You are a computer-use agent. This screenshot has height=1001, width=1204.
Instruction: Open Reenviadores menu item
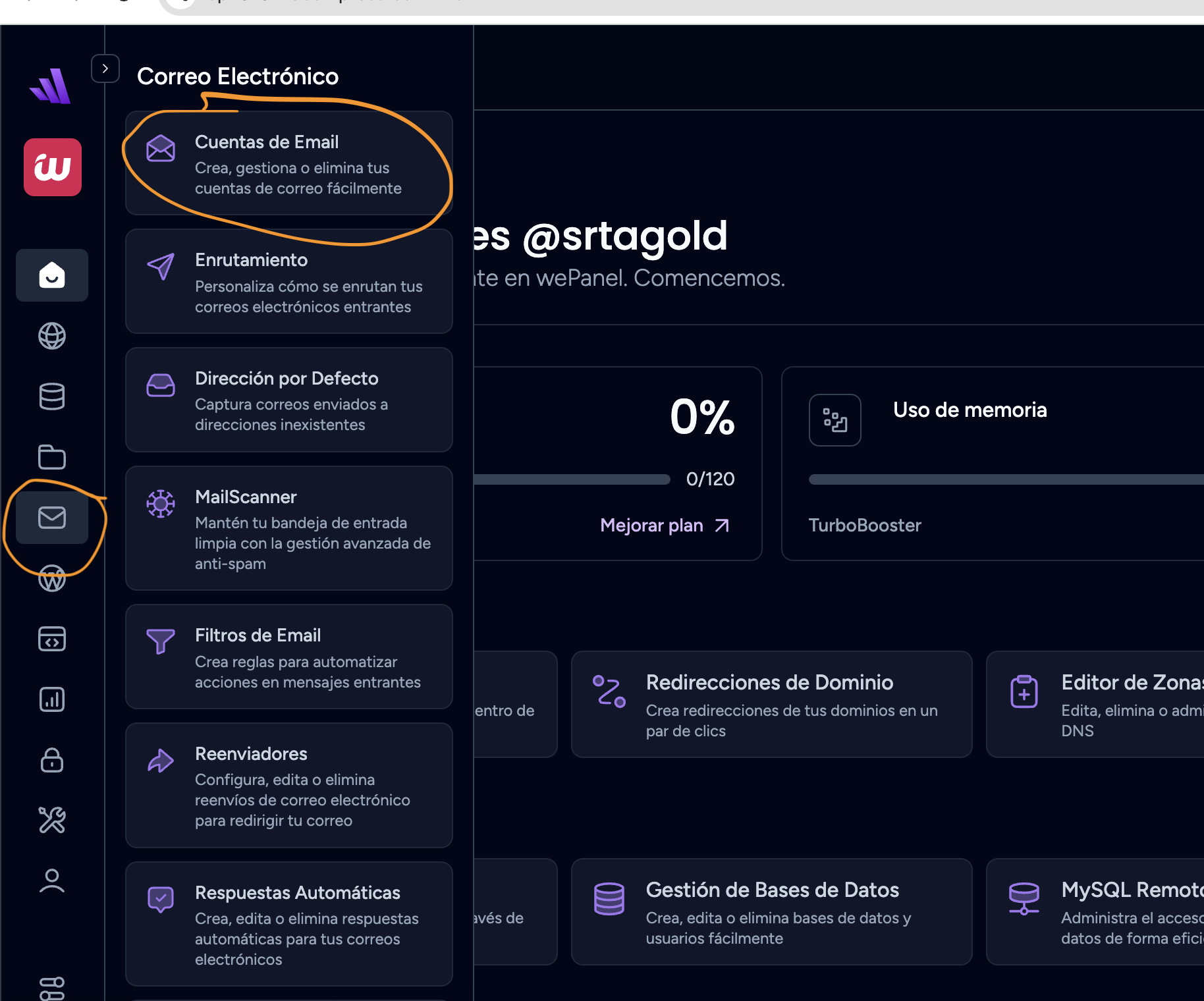[x=289, y=785]
